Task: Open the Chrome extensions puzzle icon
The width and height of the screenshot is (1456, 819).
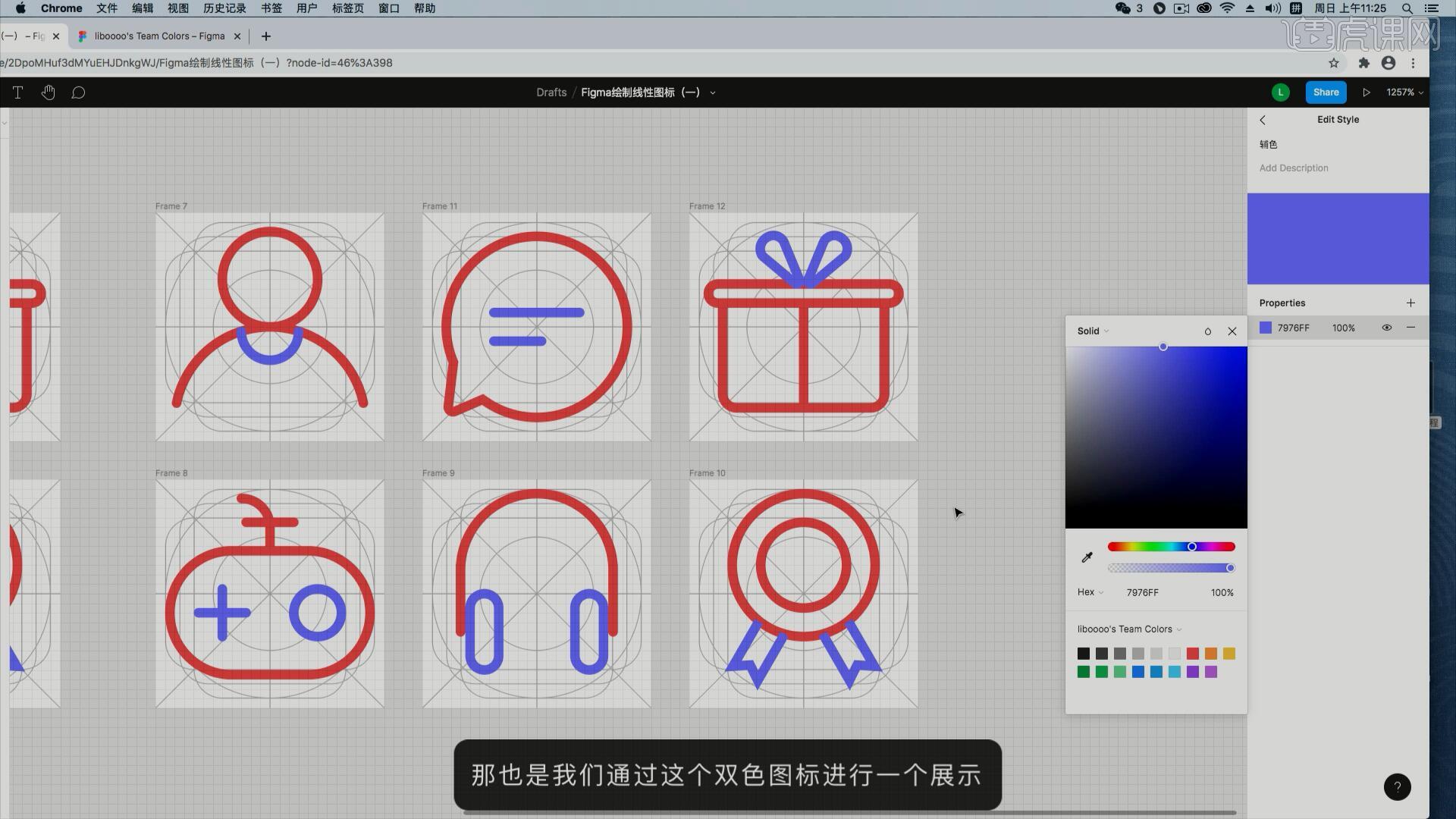Action: click(1363, 63)
